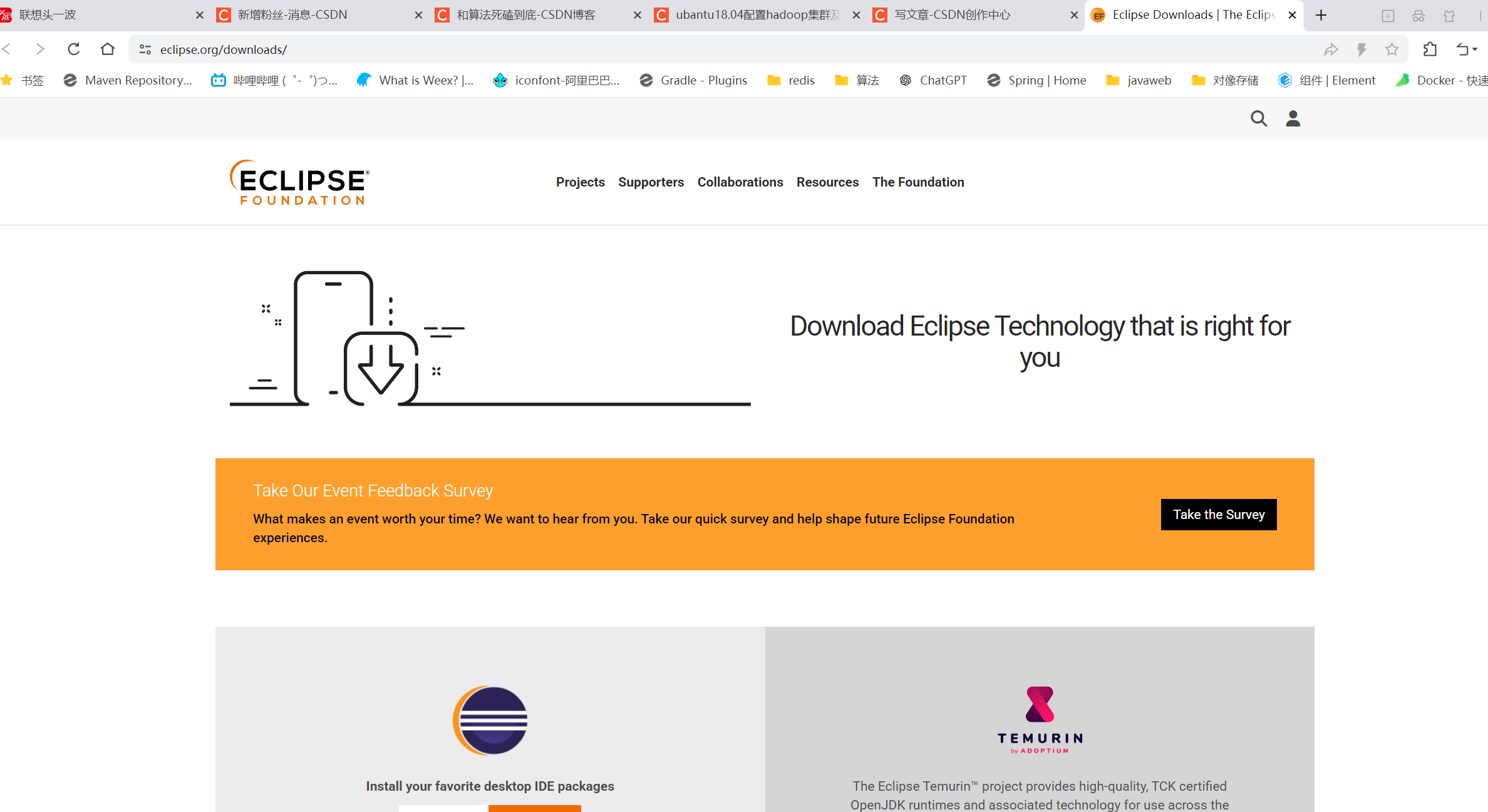Expand the Resources navigation menu
The image size is (1488, 812).
point(827,182)
